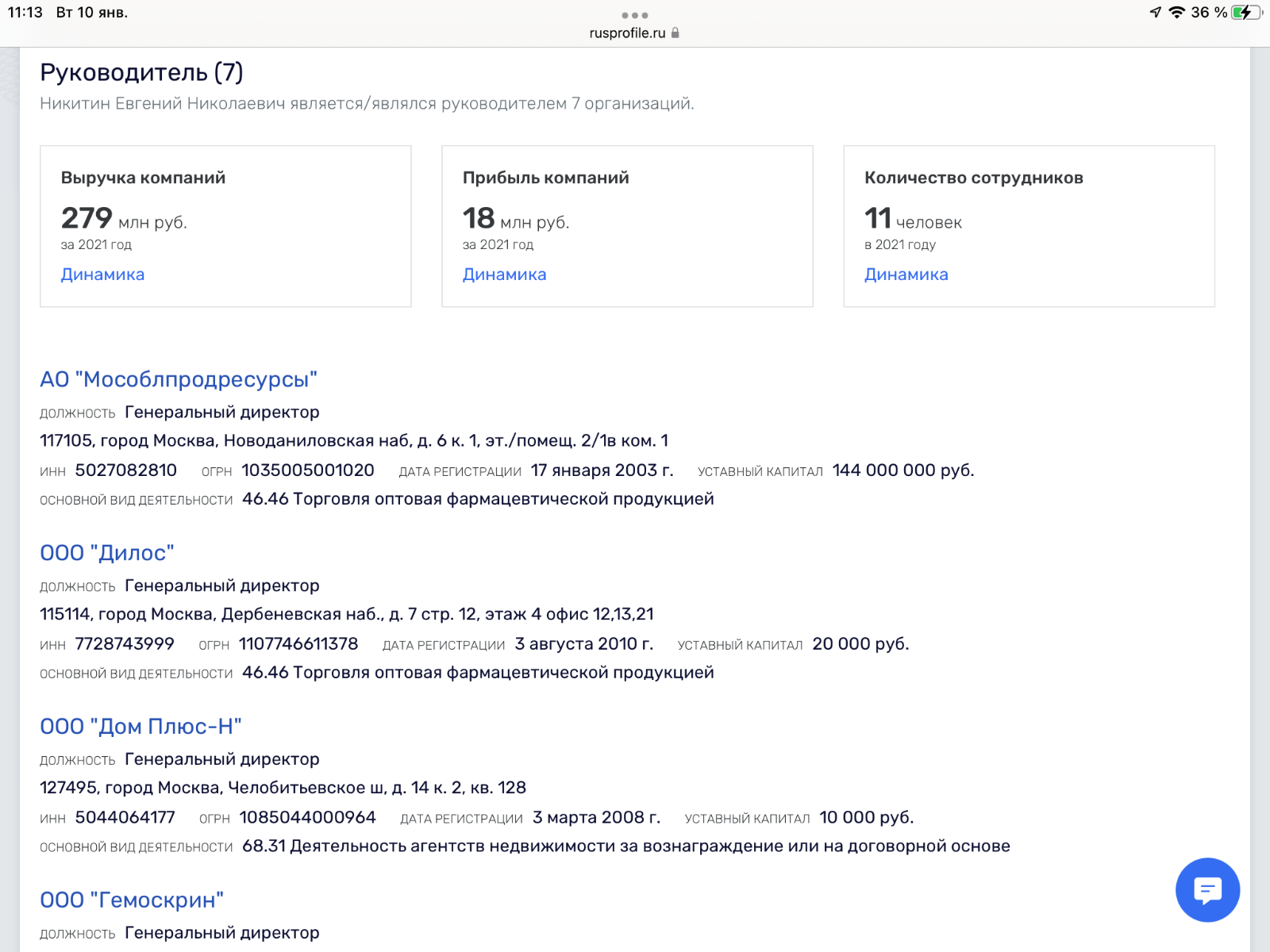Click Мособлпродресурсы activity 46.46 Торговля оптовая
This screenshot has height=952, width=1270.
click(x=478, y=499)
